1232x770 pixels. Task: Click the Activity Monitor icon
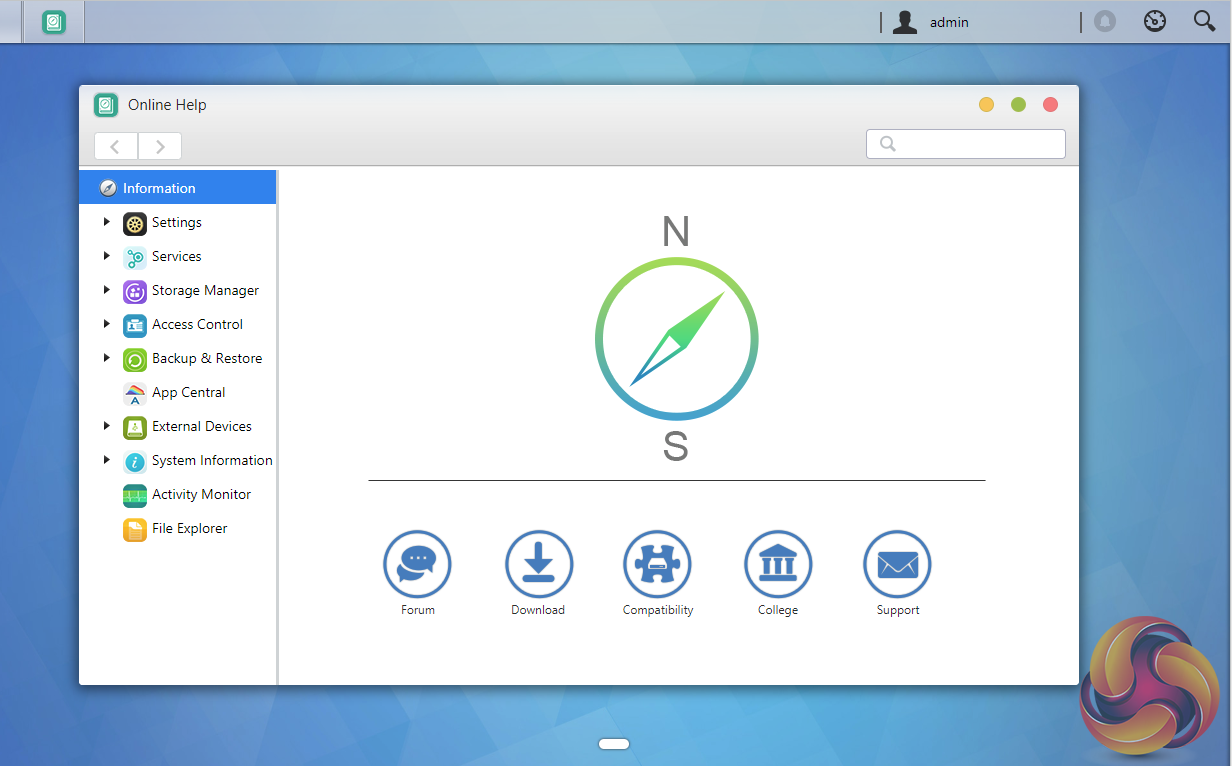[x=135, y=496]
